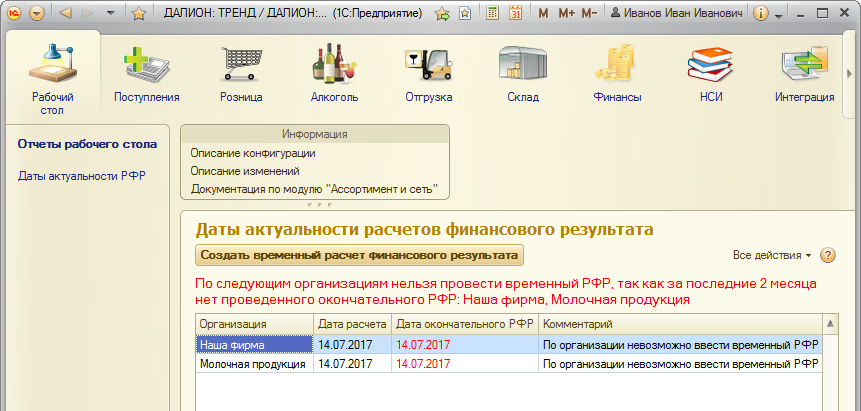Click the M- memory subtract button
Image resolution: width=861 pixels, height=411 pixels.
point(589,14)
